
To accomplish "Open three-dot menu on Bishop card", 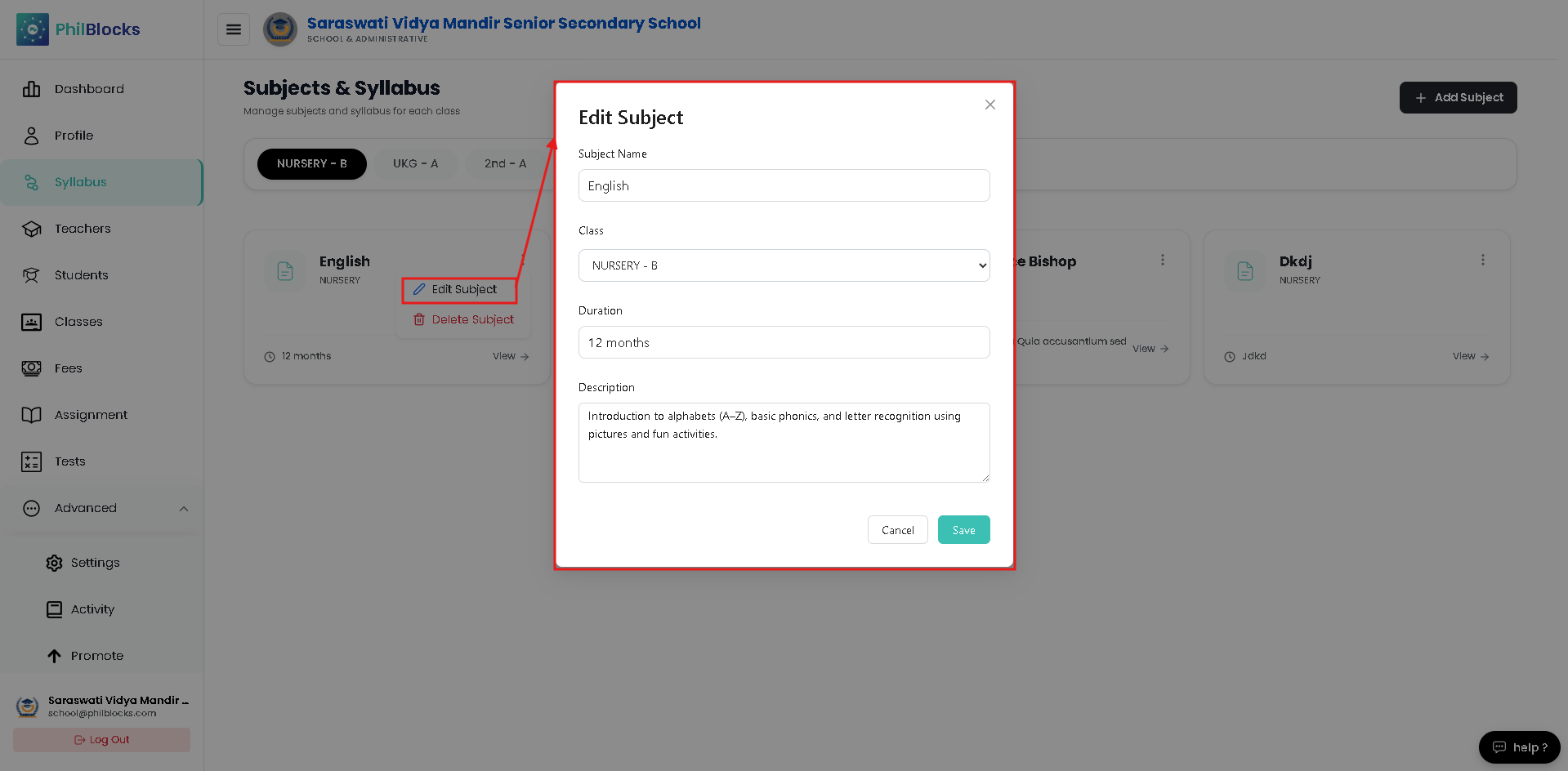I will [1162, 260].
